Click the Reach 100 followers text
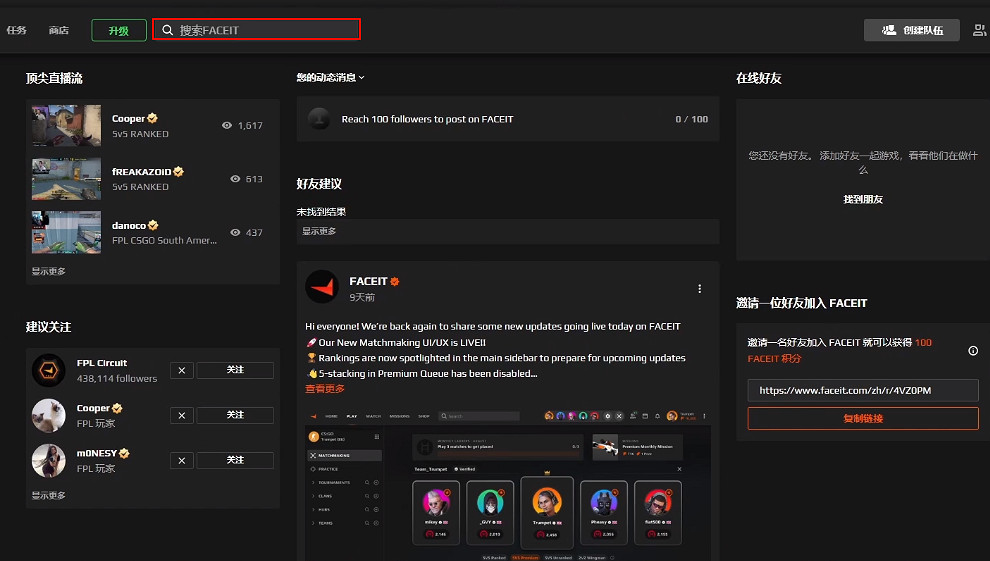This screenshot has height=561, width=990. pos(427,119)
